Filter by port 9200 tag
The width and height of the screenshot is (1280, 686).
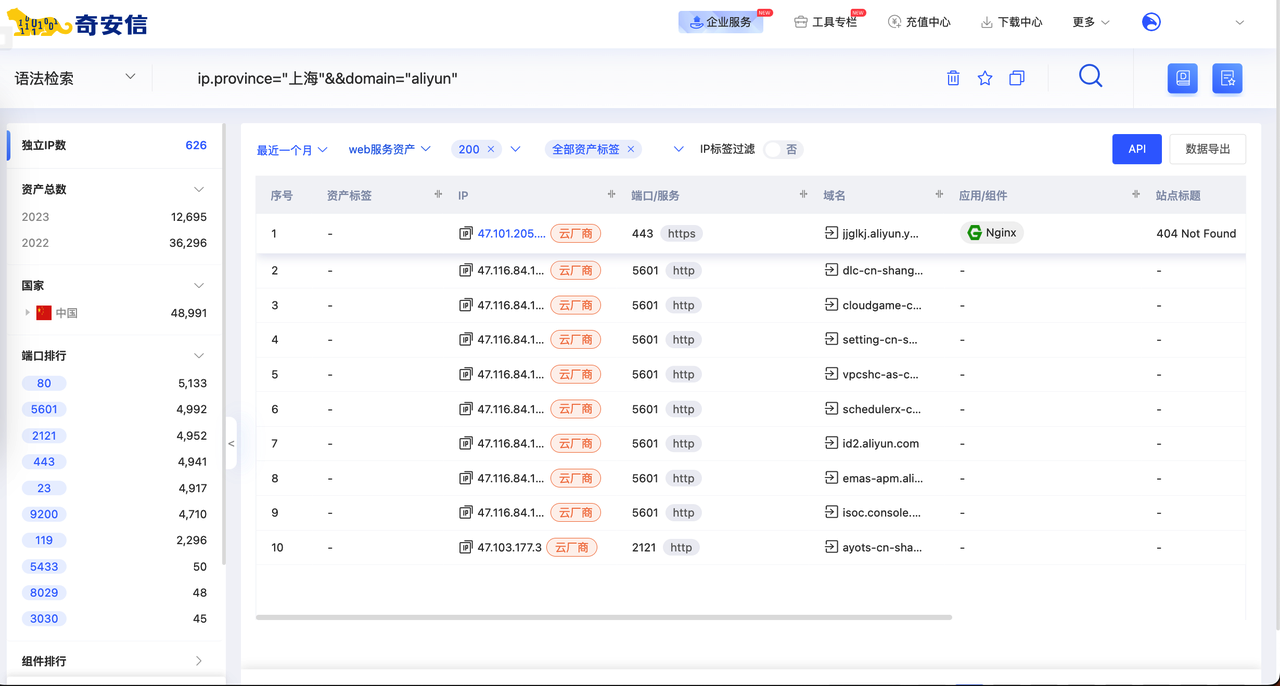coord(44,514)
